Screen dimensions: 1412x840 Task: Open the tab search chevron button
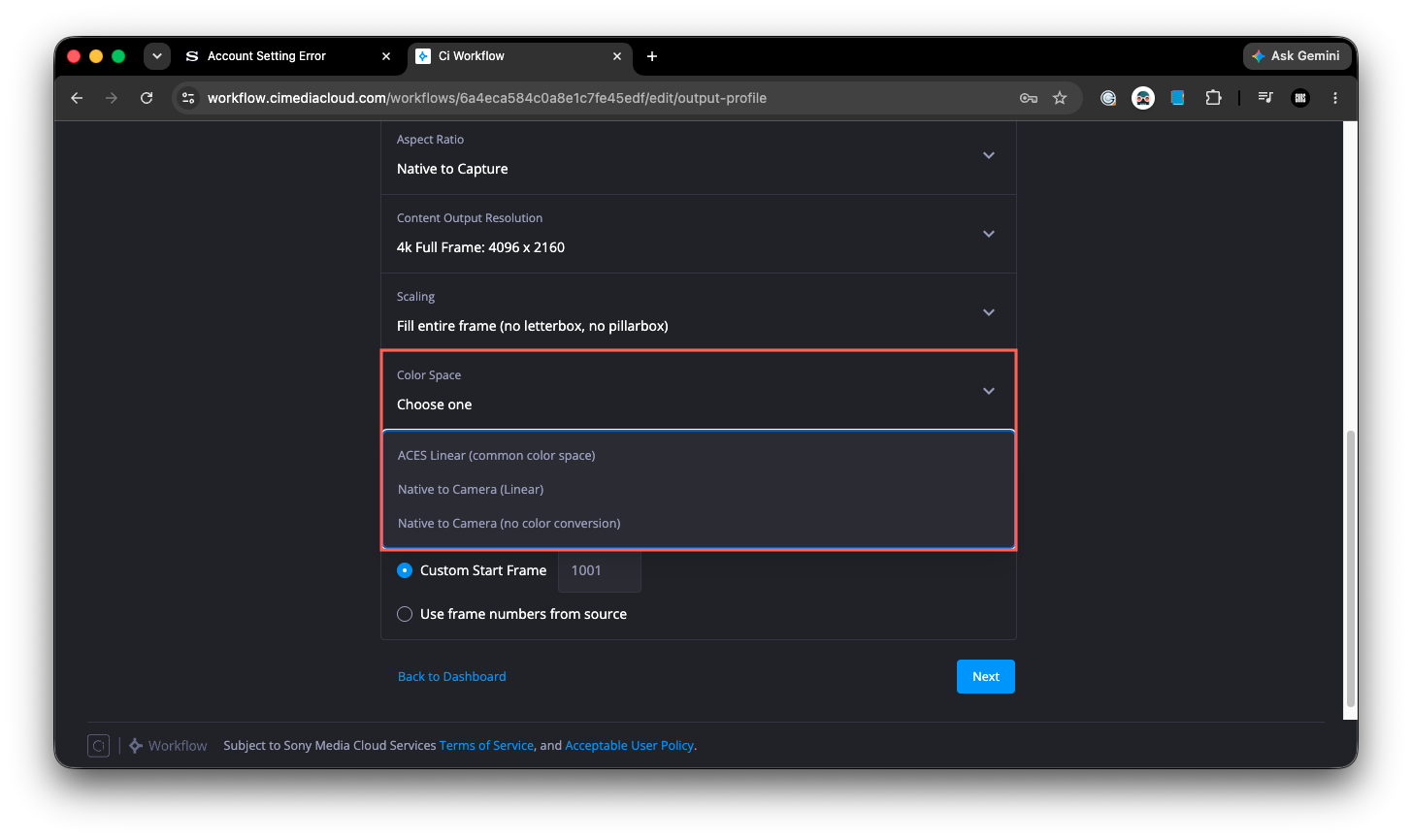(x=157, y=56)
